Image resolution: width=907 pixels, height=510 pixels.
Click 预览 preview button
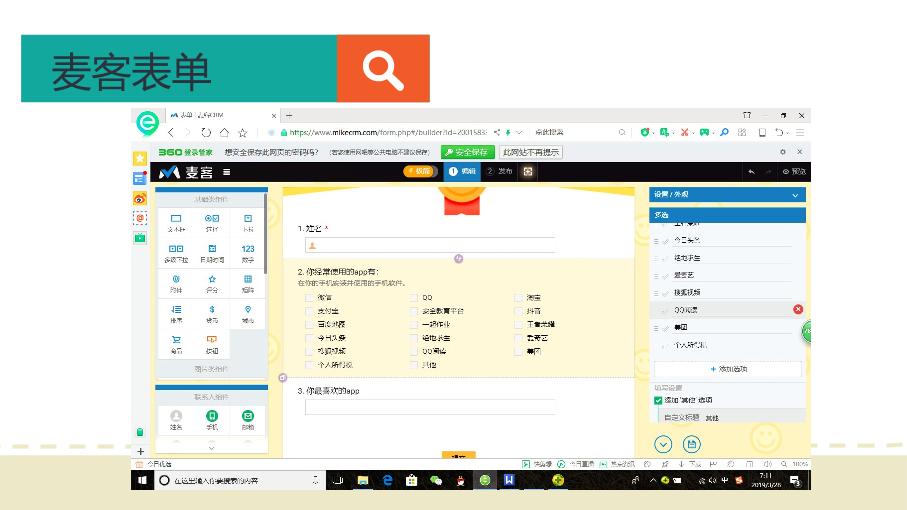[794, 172]
